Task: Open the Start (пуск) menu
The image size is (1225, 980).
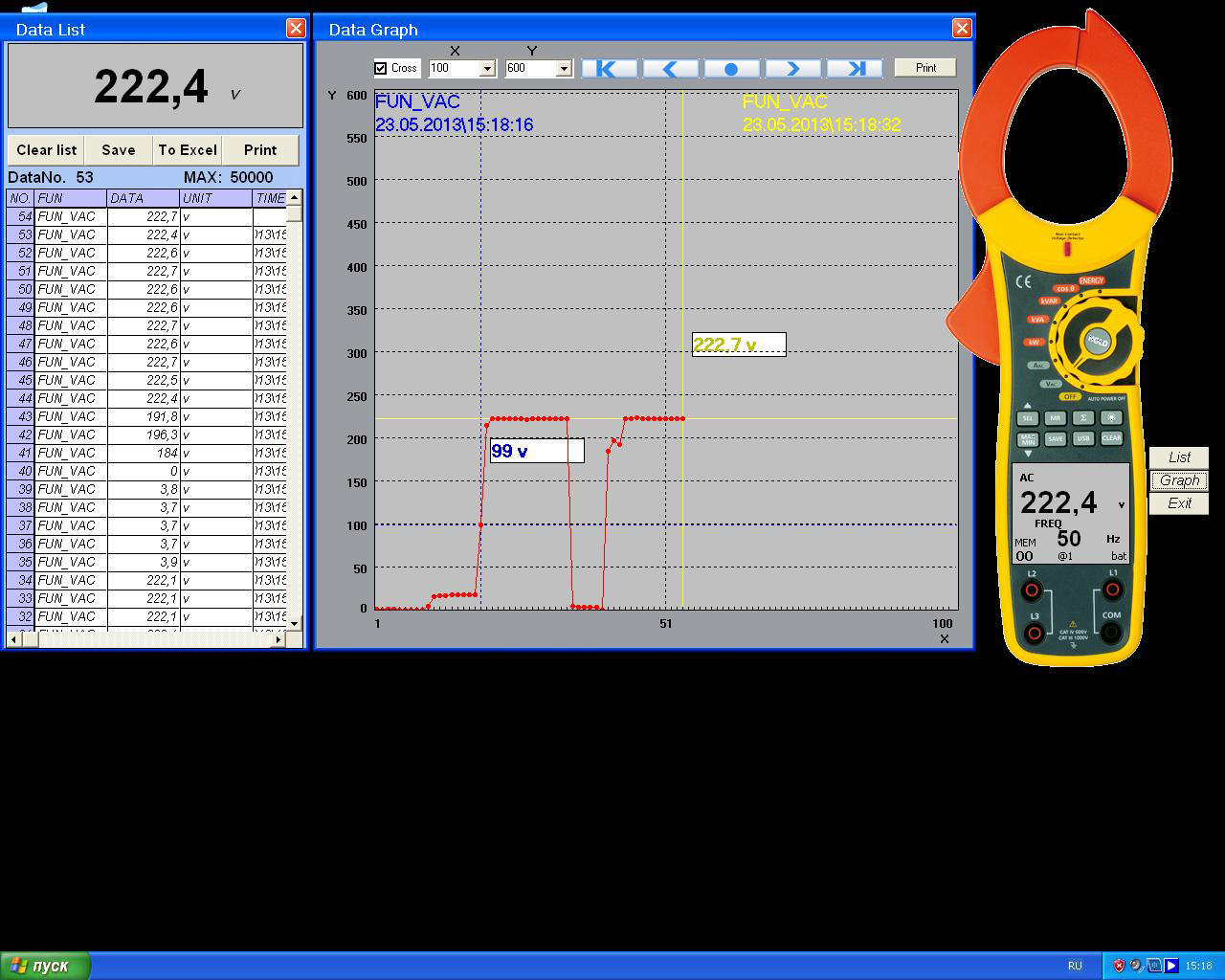Action: pyautogui.click(x=46, y=966)
